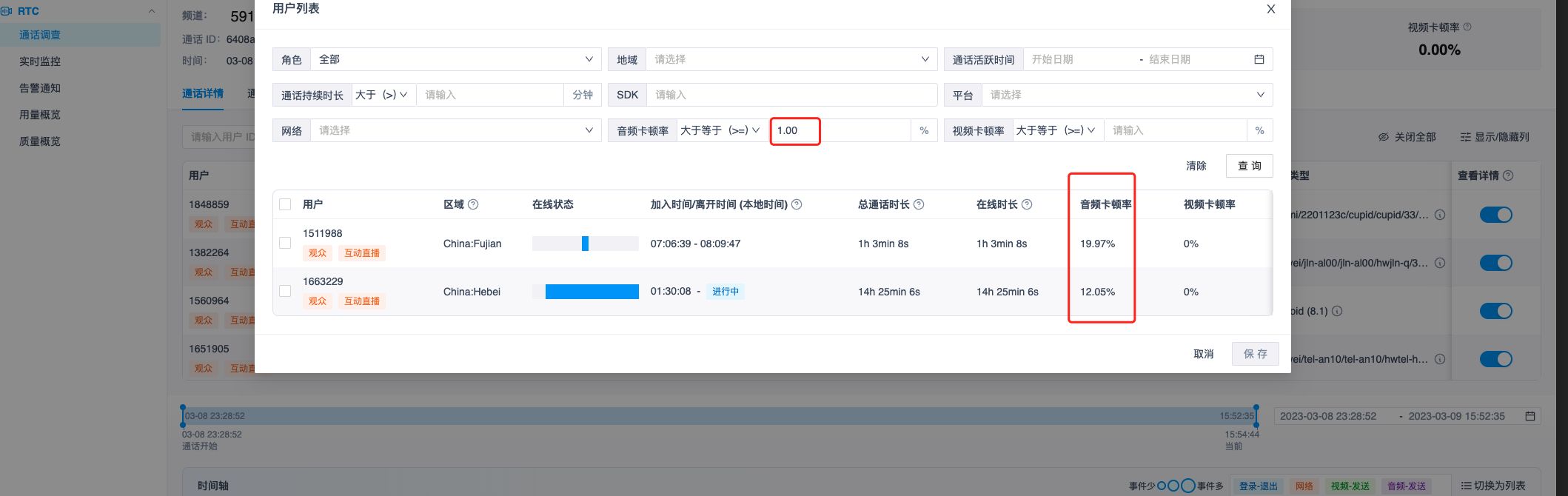Click the 关闭全部 button
This screenshot has width=1568, height=496.
(x=1407, y=137)
